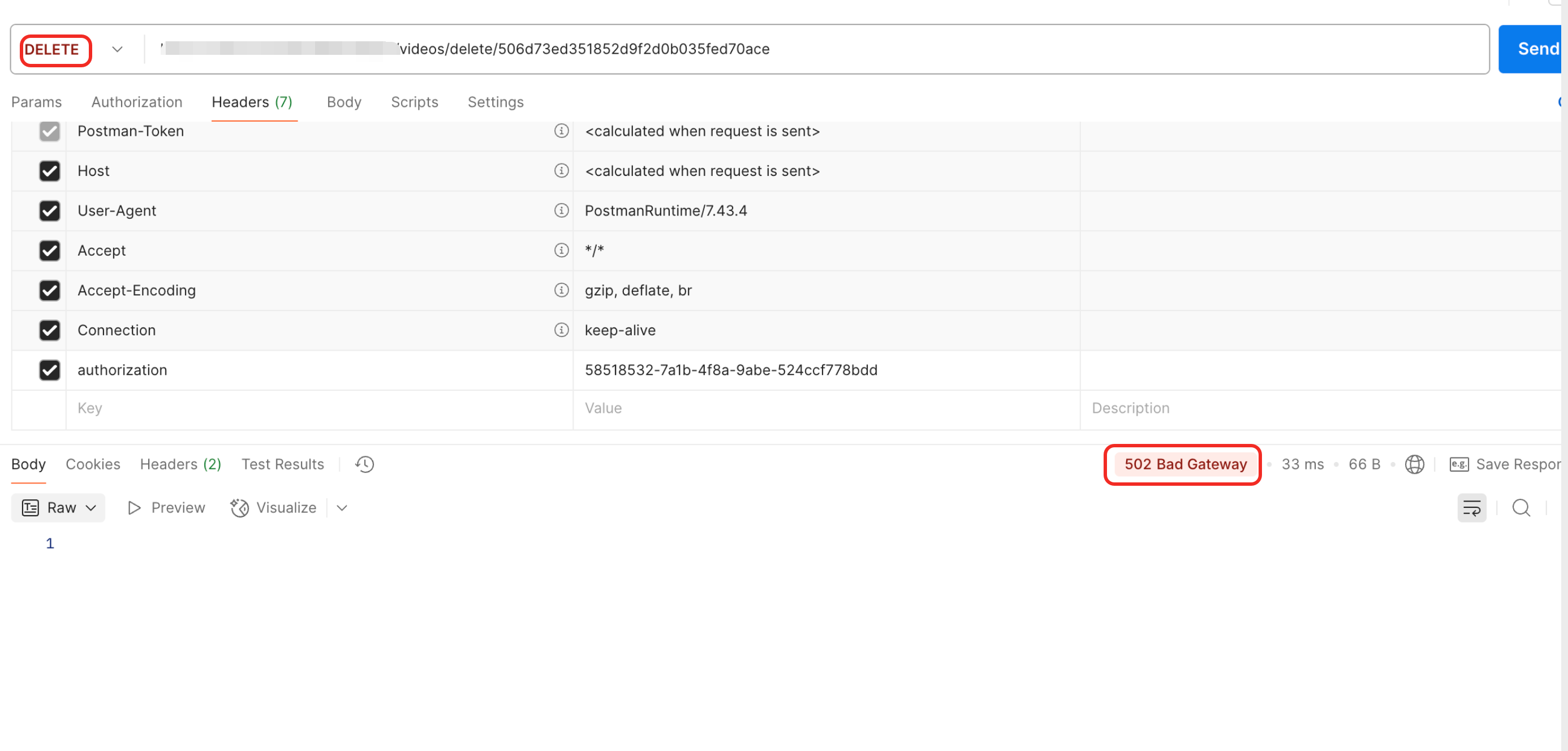Open the Raw response format dropdown

(58, 508)
